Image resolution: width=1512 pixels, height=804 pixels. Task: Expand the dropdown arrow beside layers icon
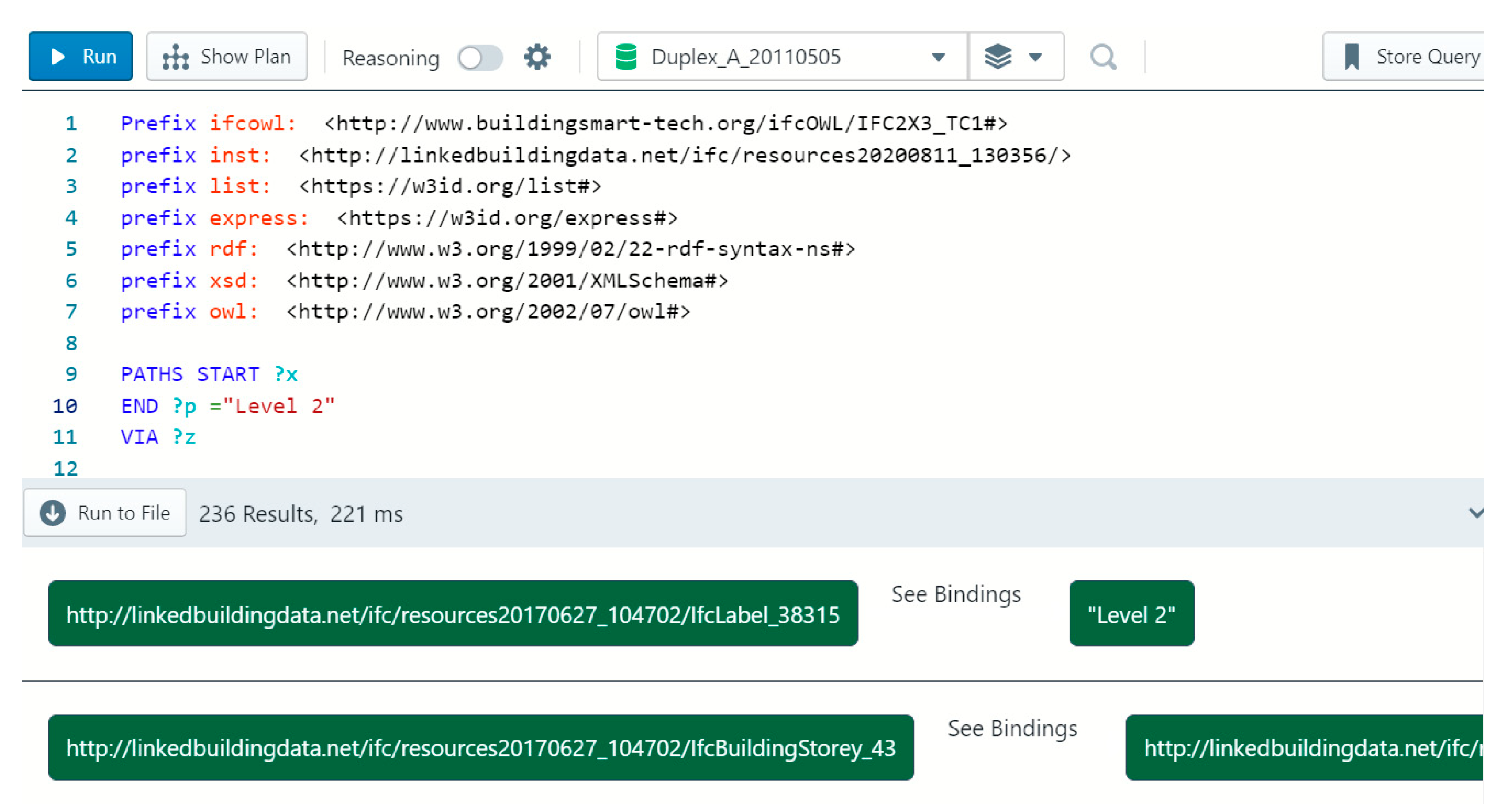point(1035,57)
